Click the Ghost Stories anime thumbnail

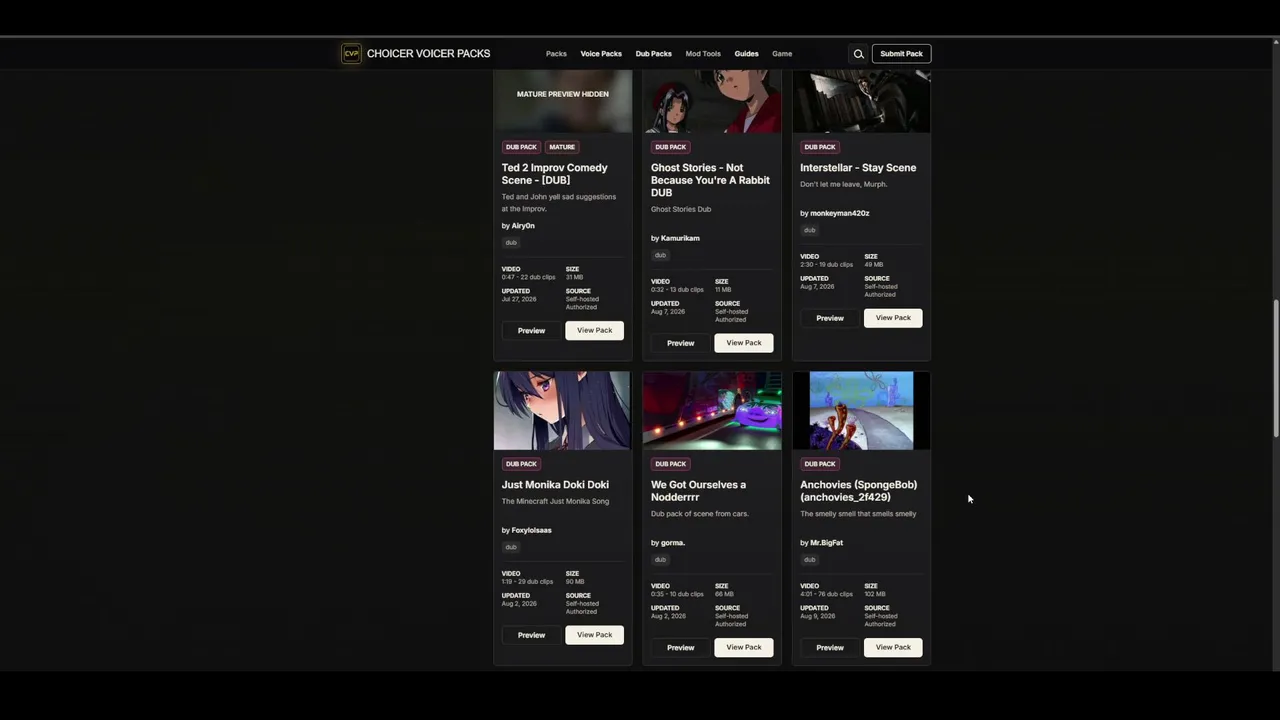712,101
